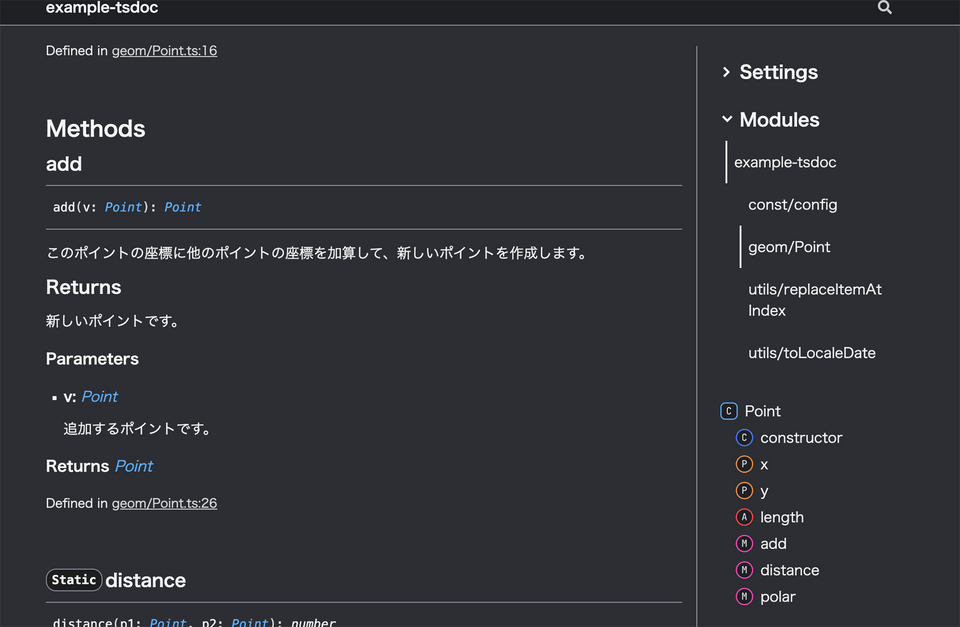Click the class icon next to Point
960x627 pixels.
click(728, 410)
